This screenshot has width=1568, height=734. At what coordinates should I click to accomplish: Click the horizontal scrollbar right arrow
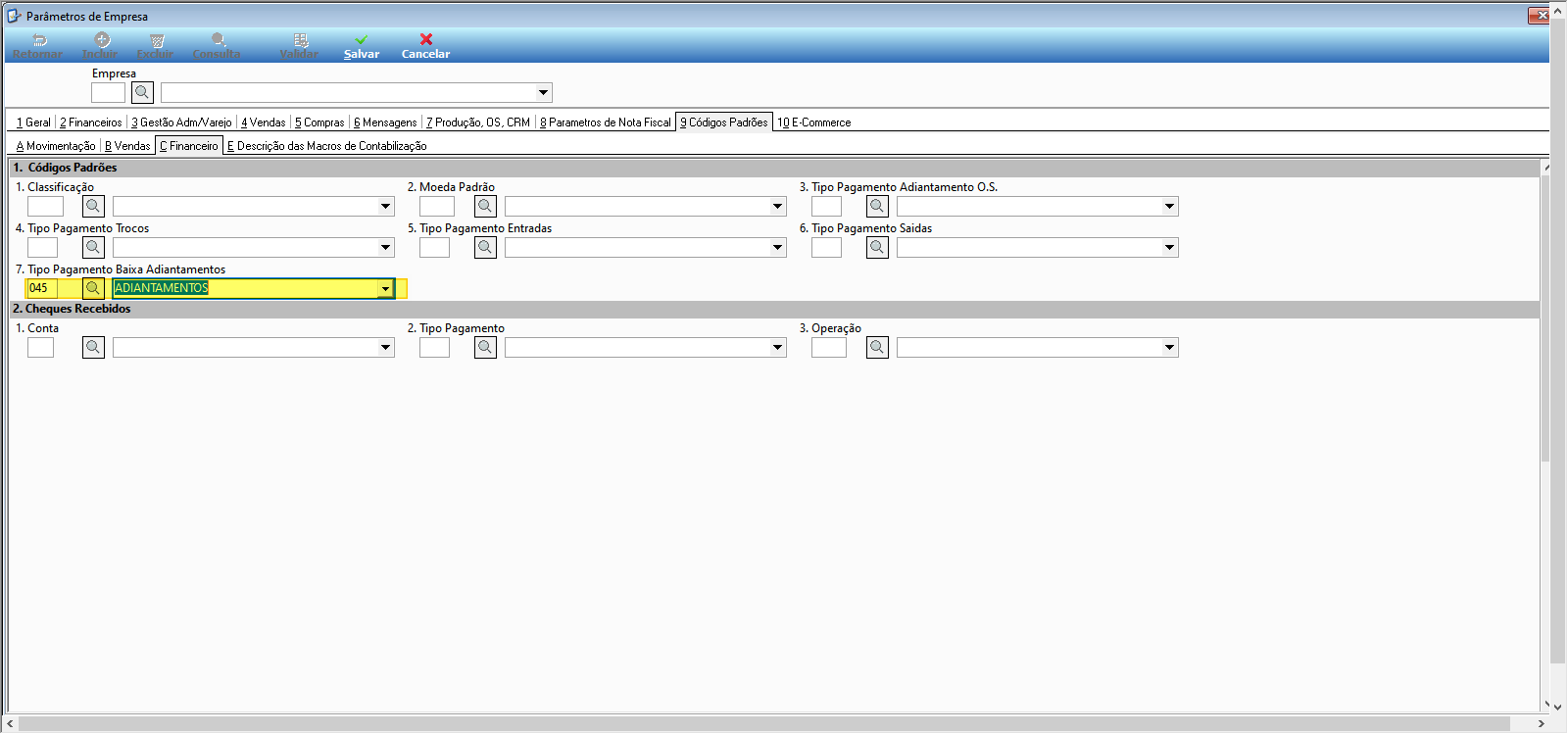(1542, 723)
